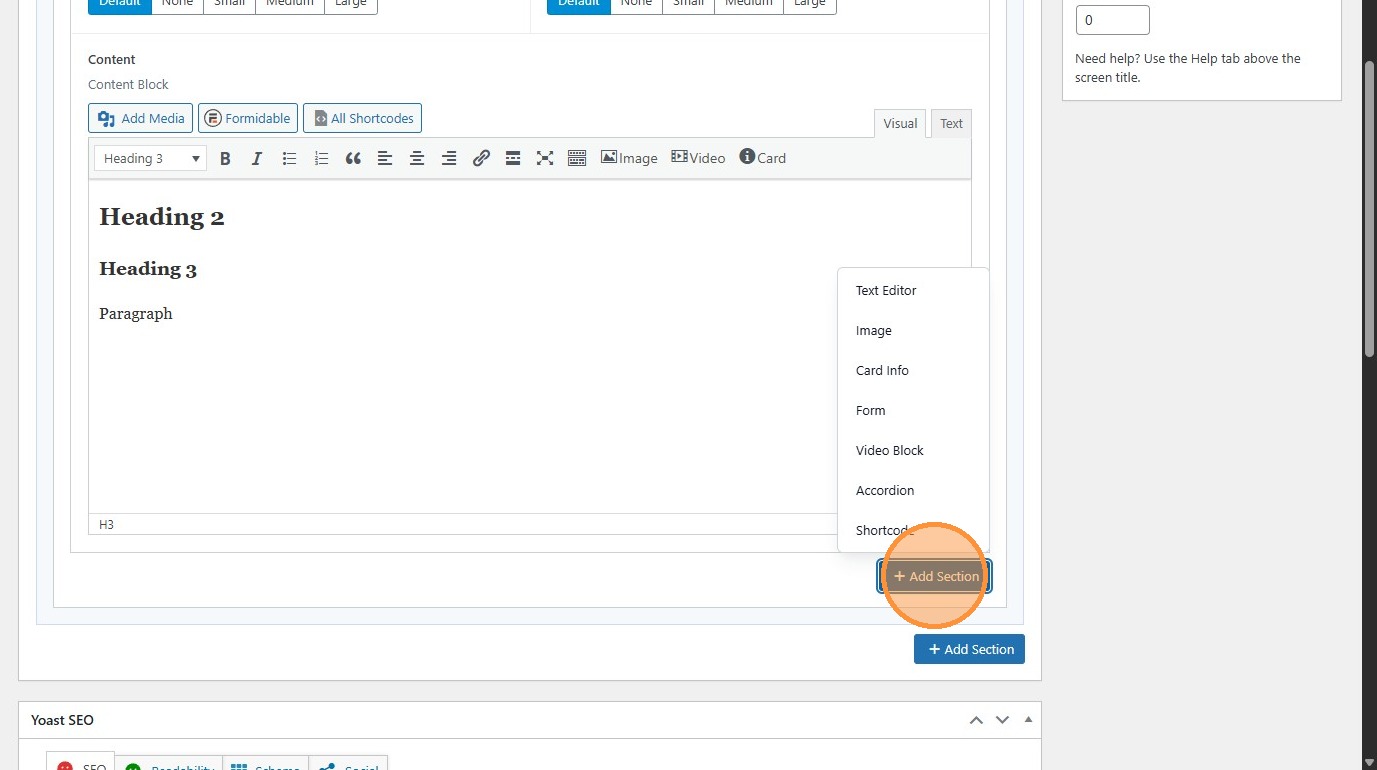Select Form in the section menu
This screenshot has width=1377, height=770.
point(913,410)
